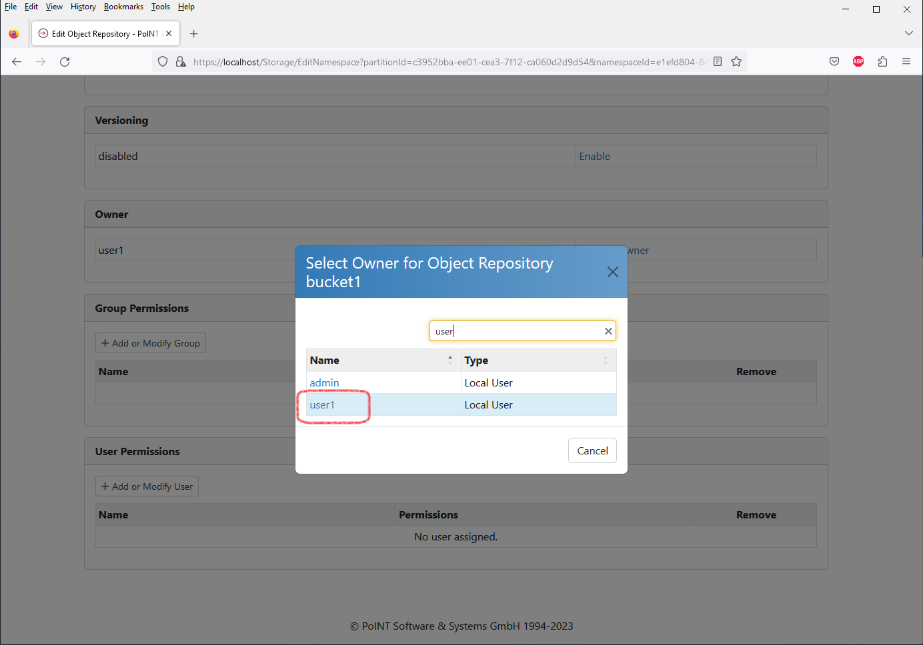Open the Bookmarks menu

(x=124, y=7)
